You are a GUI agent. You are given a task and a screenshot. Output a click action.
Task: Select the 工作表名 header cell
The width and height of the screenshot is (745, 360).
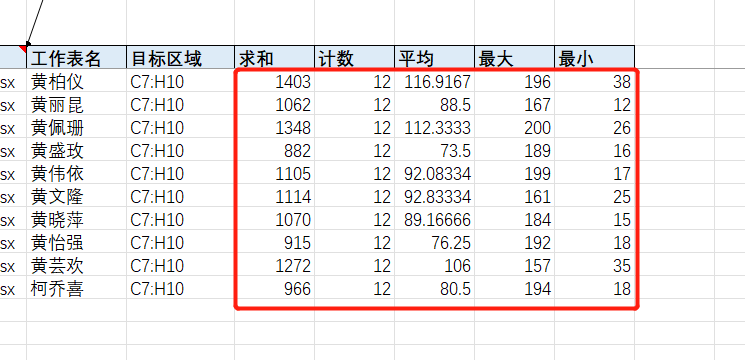click(x=76, y=57)
